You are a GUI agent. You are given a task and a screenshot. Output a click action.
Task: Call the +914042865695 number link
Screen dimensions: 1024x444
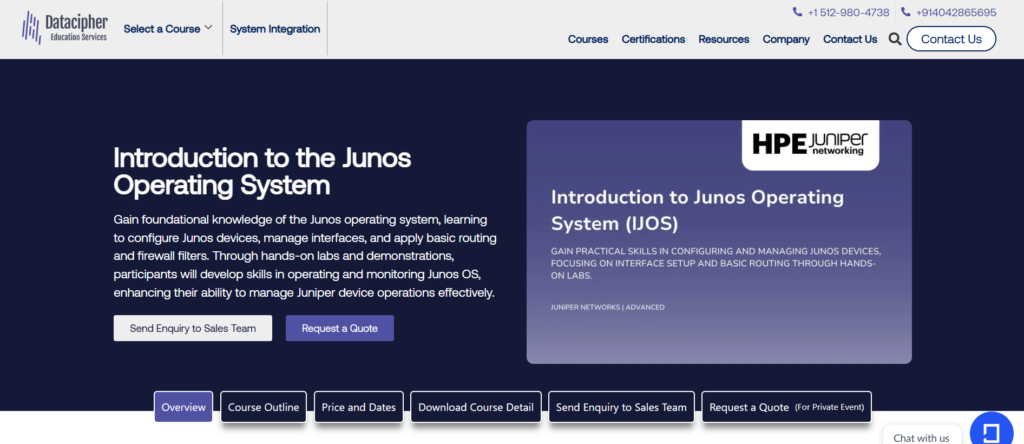(x=956, y=12)
